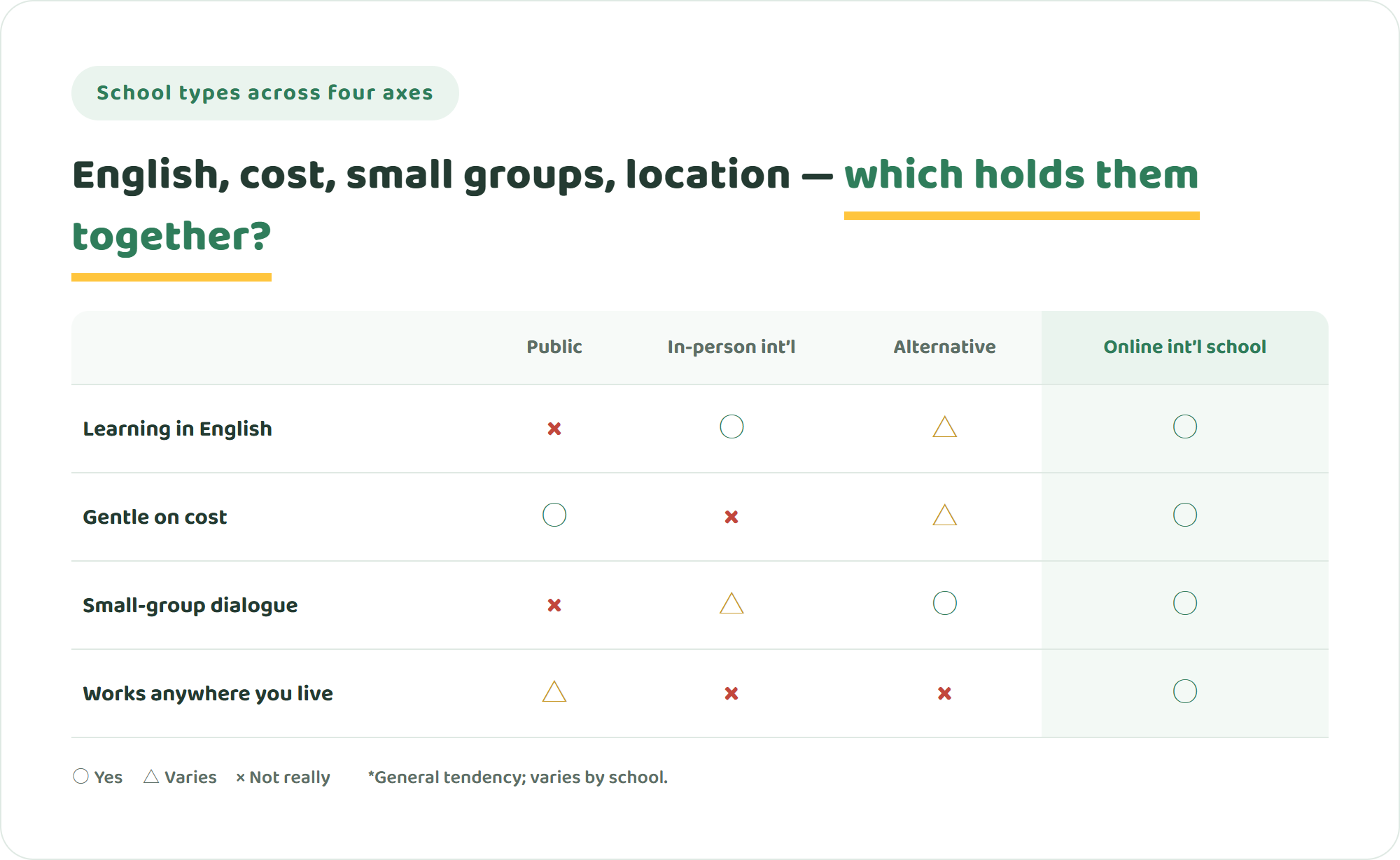The image size is (1400, 860).
Task: Click the 'Learning in English' row label
Action: click(177, 429)
